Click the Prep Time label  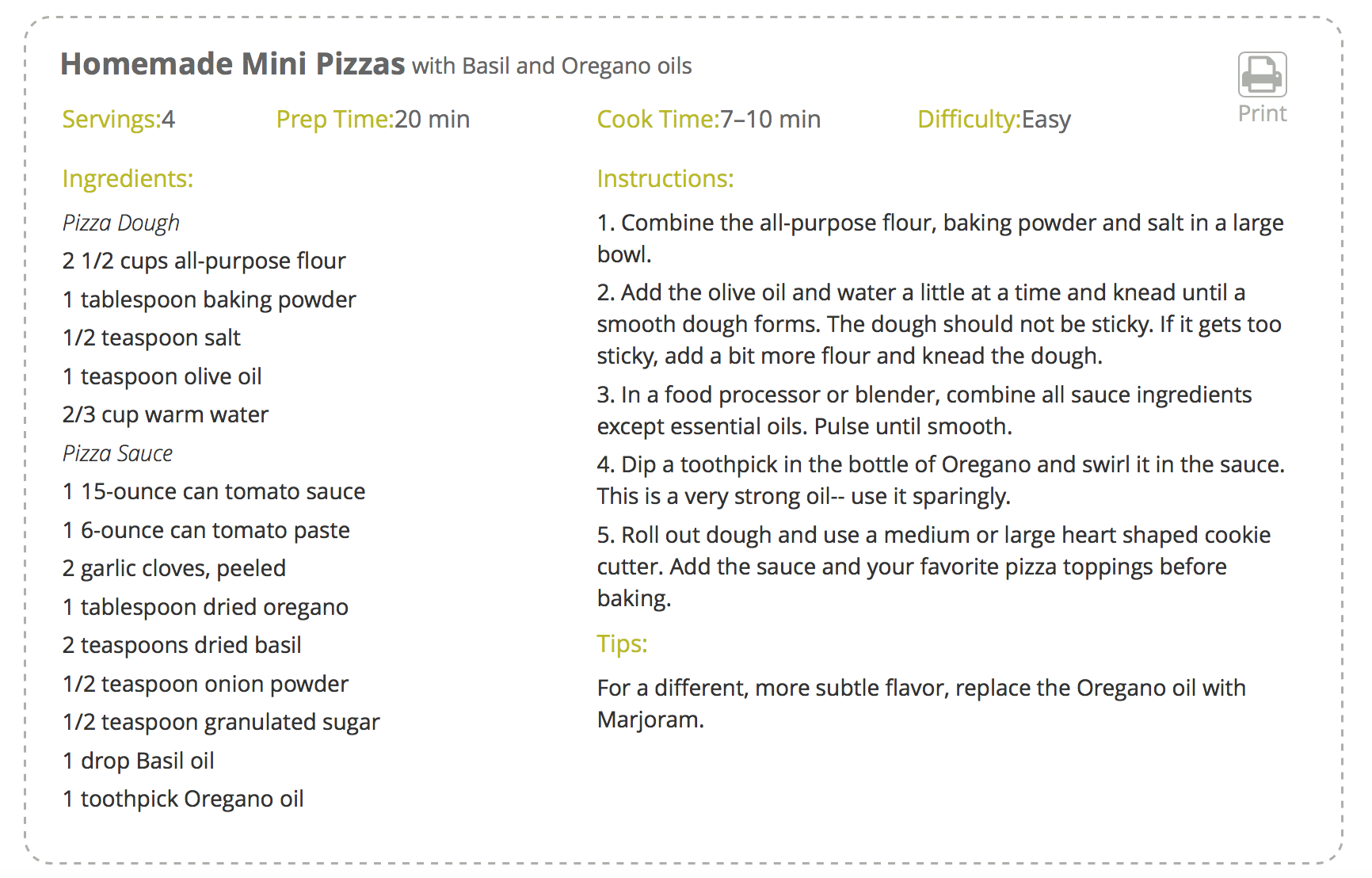(334, 120)
